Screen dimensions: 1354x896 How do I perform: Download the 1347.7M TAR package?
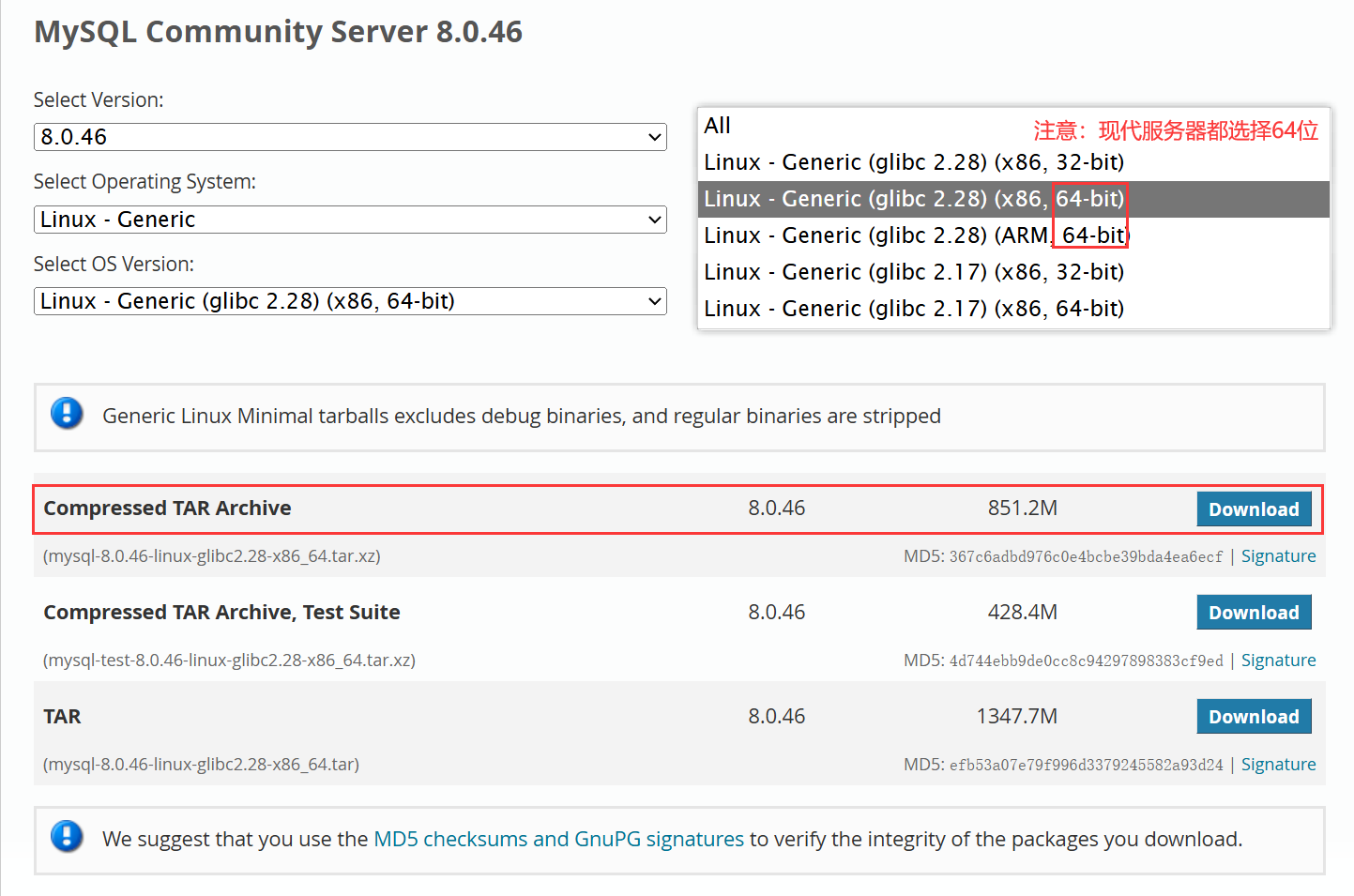1254,717
